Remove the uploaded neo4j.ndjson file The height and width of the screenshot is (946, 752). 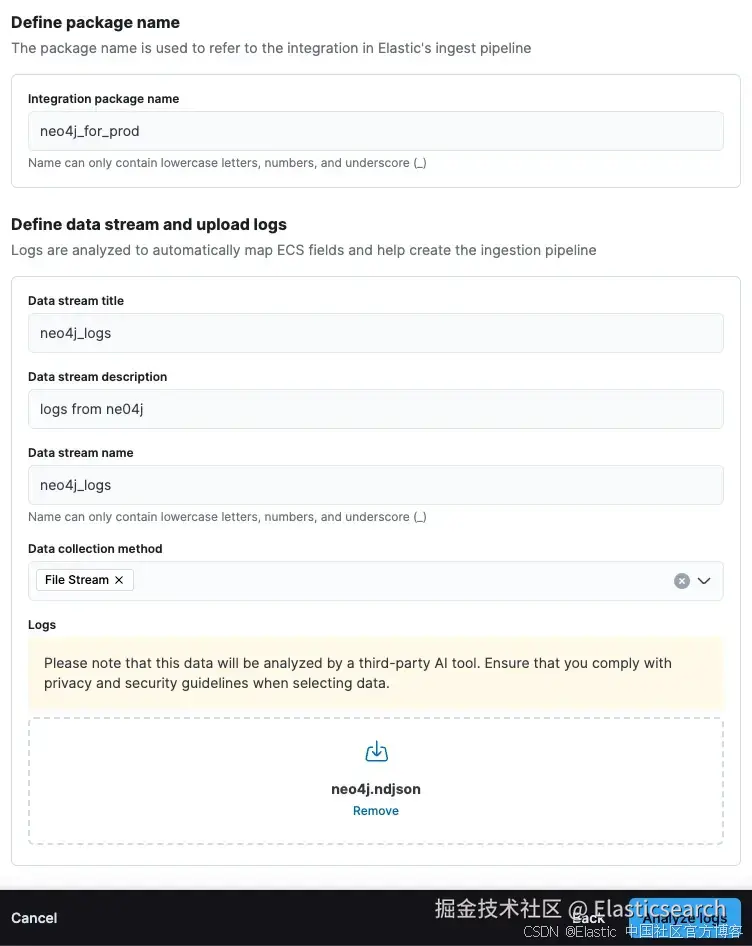376,811
